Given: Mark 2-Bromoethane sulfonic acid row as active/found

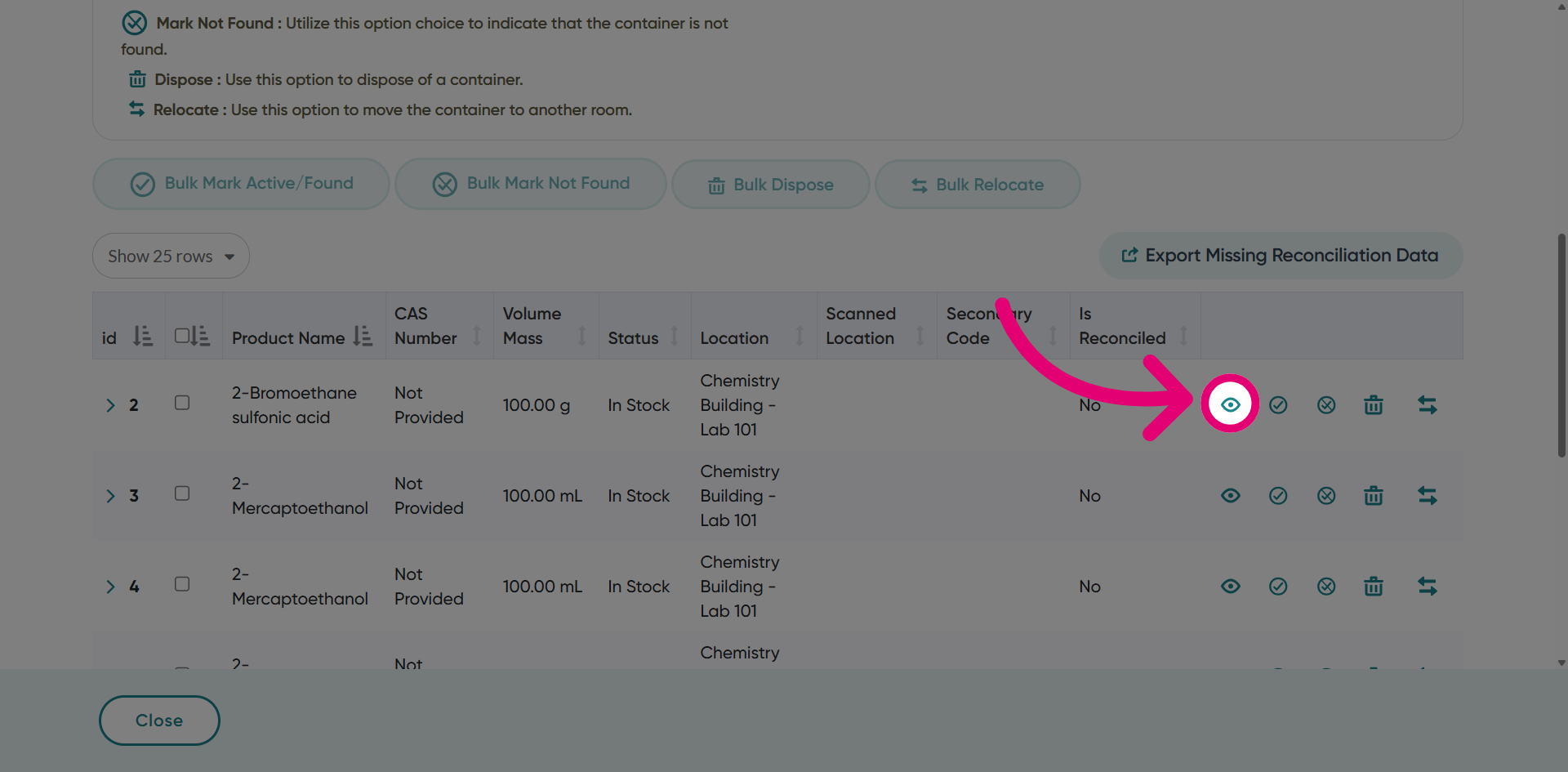Looking at the screenshot, I should (x=1278, y=404).
